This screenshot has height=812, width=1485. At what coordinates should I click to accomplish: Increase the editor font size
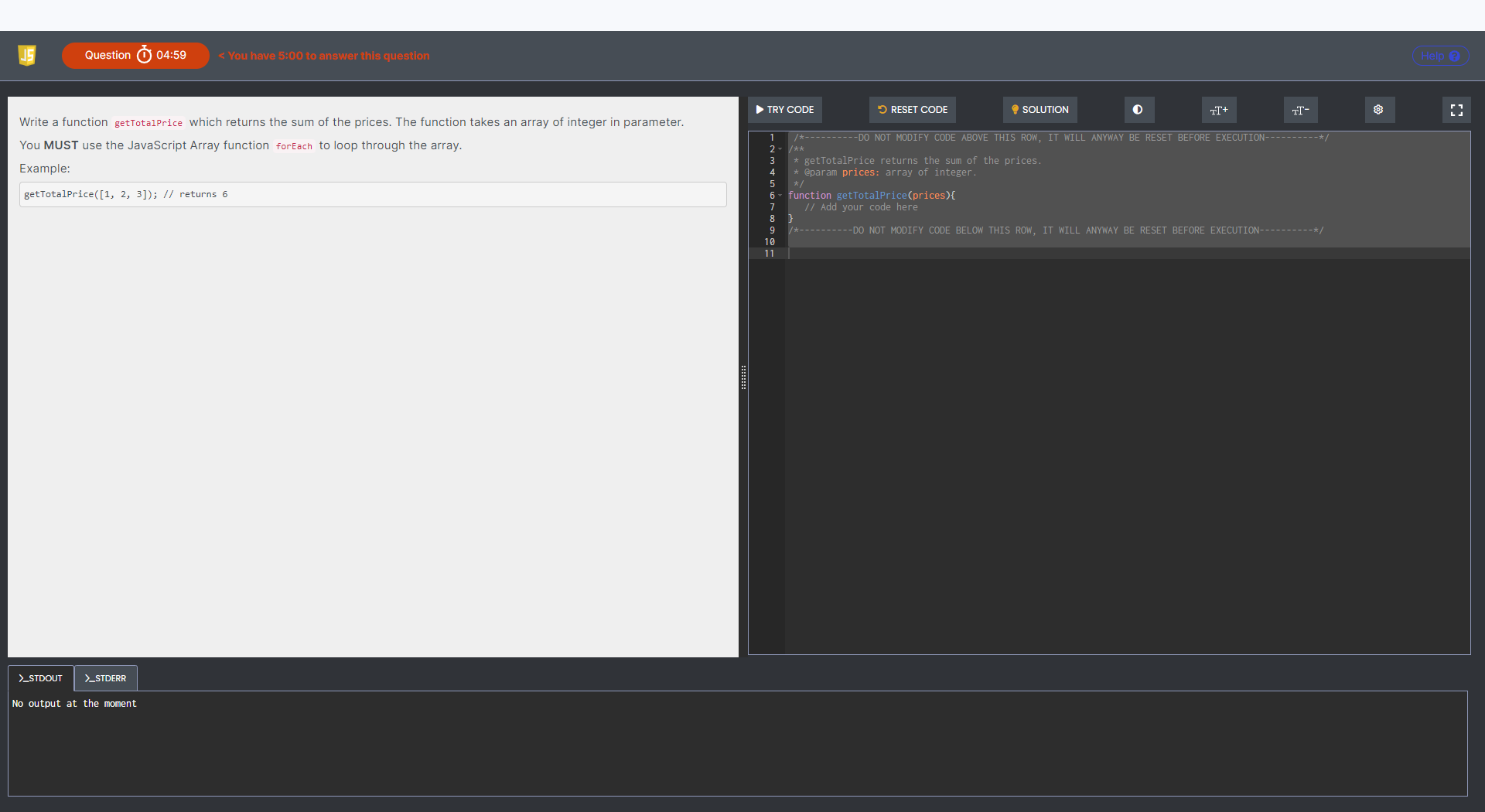coord(1219,110)
